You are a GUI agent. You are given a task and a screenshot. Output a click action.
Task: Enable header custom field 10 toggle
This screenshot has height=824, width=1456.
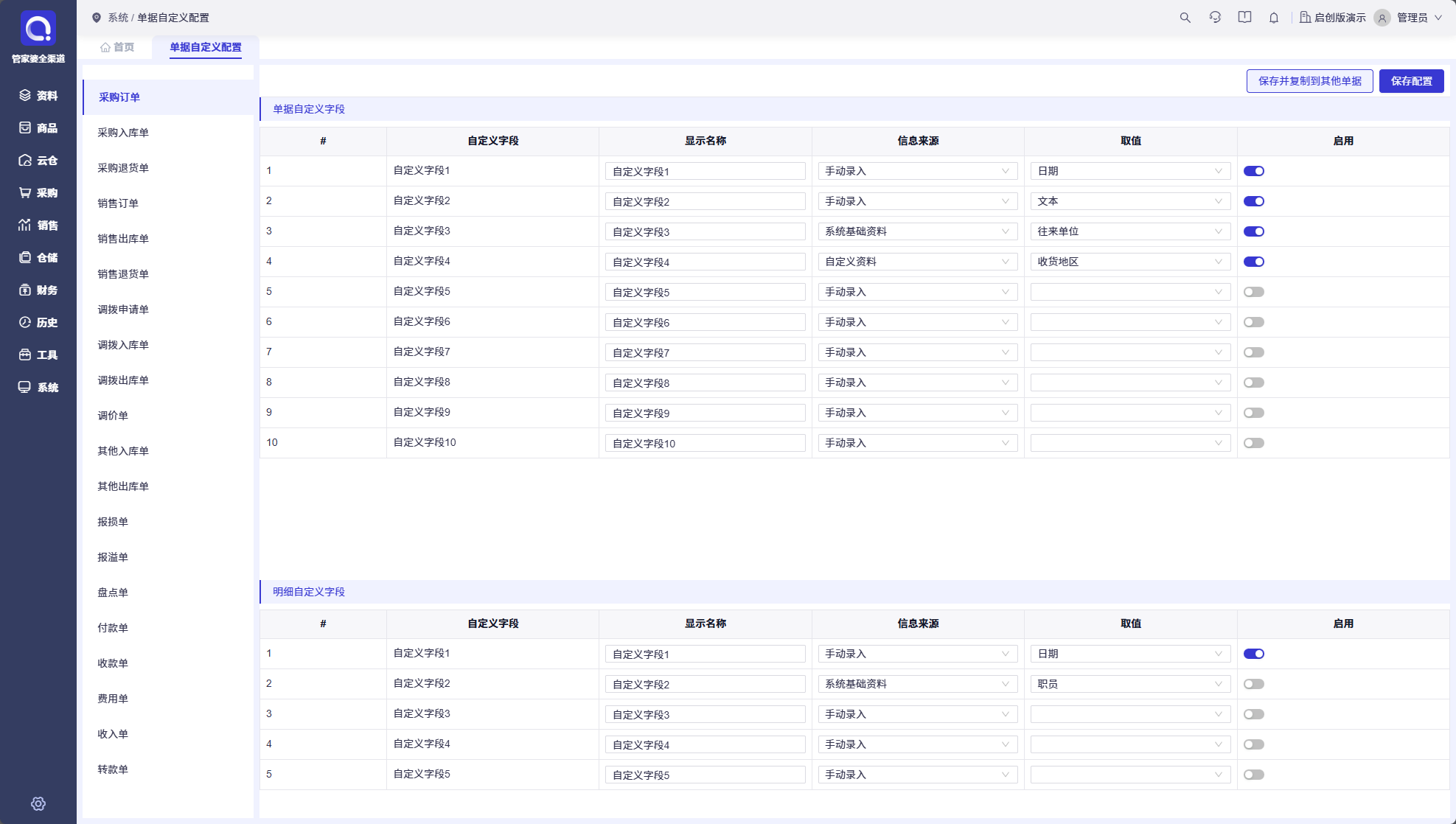pyautogui.click(x=1254, y=443)
